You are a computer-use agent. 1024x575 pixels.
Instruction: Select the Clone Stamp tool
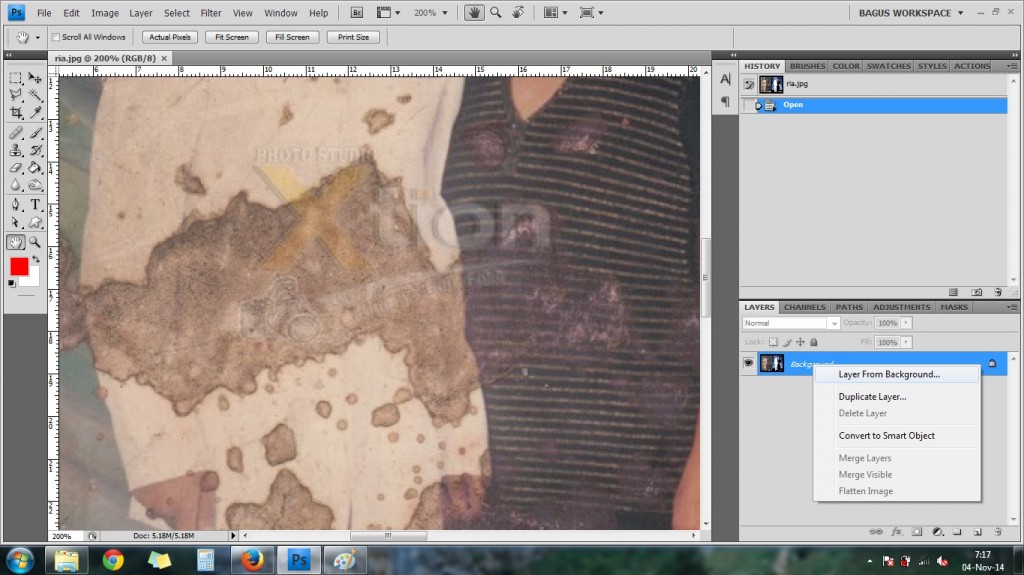tap(16, 150)
